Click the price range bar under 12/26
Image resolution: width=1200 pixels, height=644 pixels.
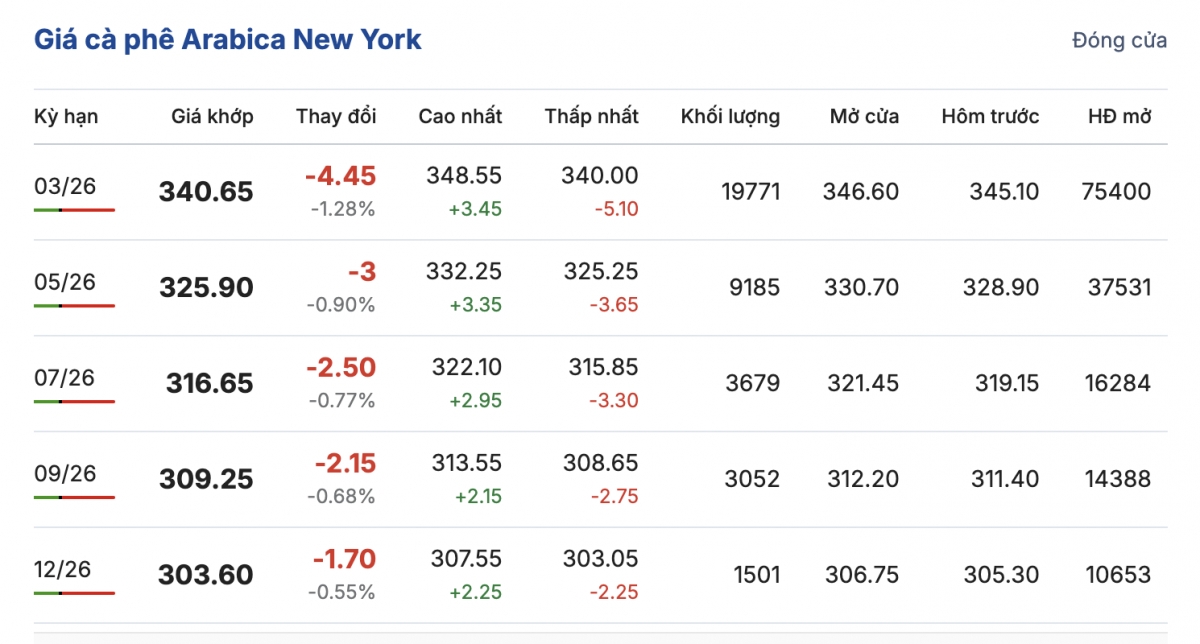click(74, 594)
